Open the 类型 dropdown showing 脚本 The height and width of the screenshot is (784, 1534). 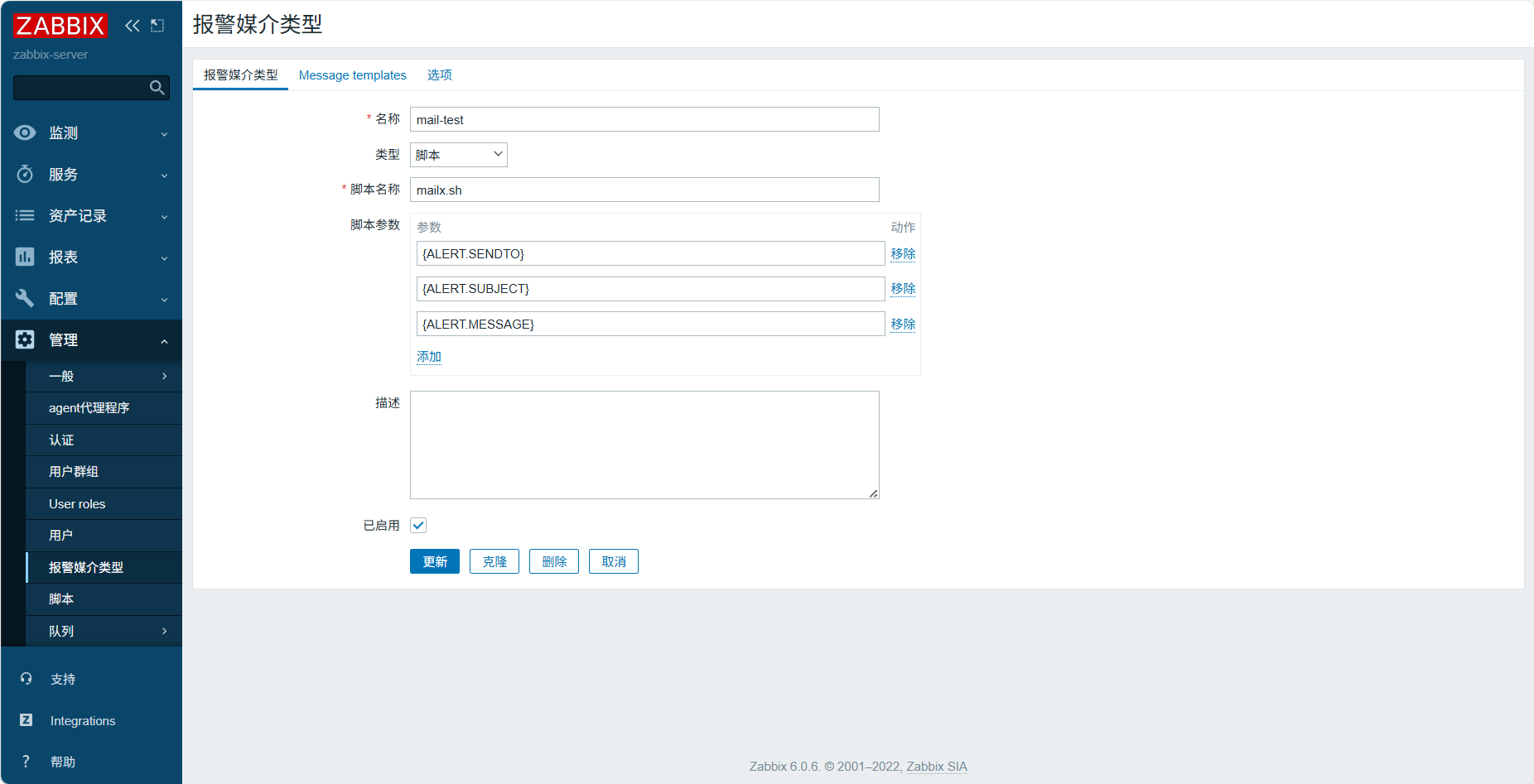459,155
